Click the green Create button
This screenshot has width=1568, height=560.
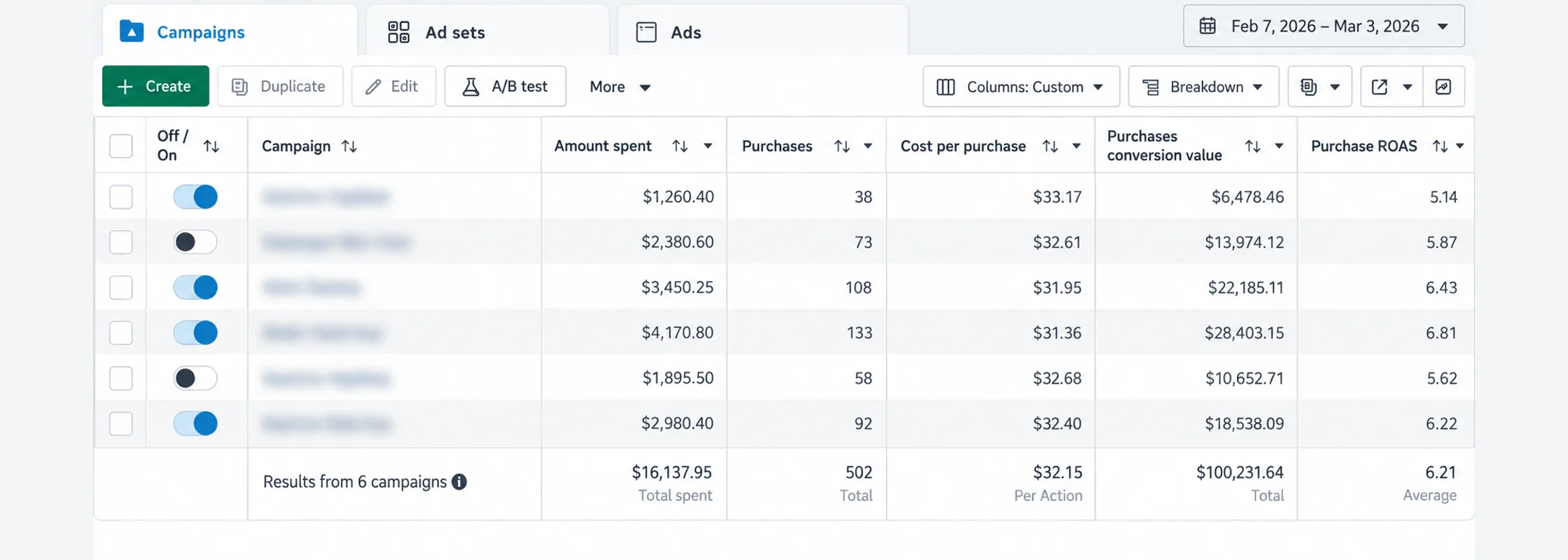point(155,86)
